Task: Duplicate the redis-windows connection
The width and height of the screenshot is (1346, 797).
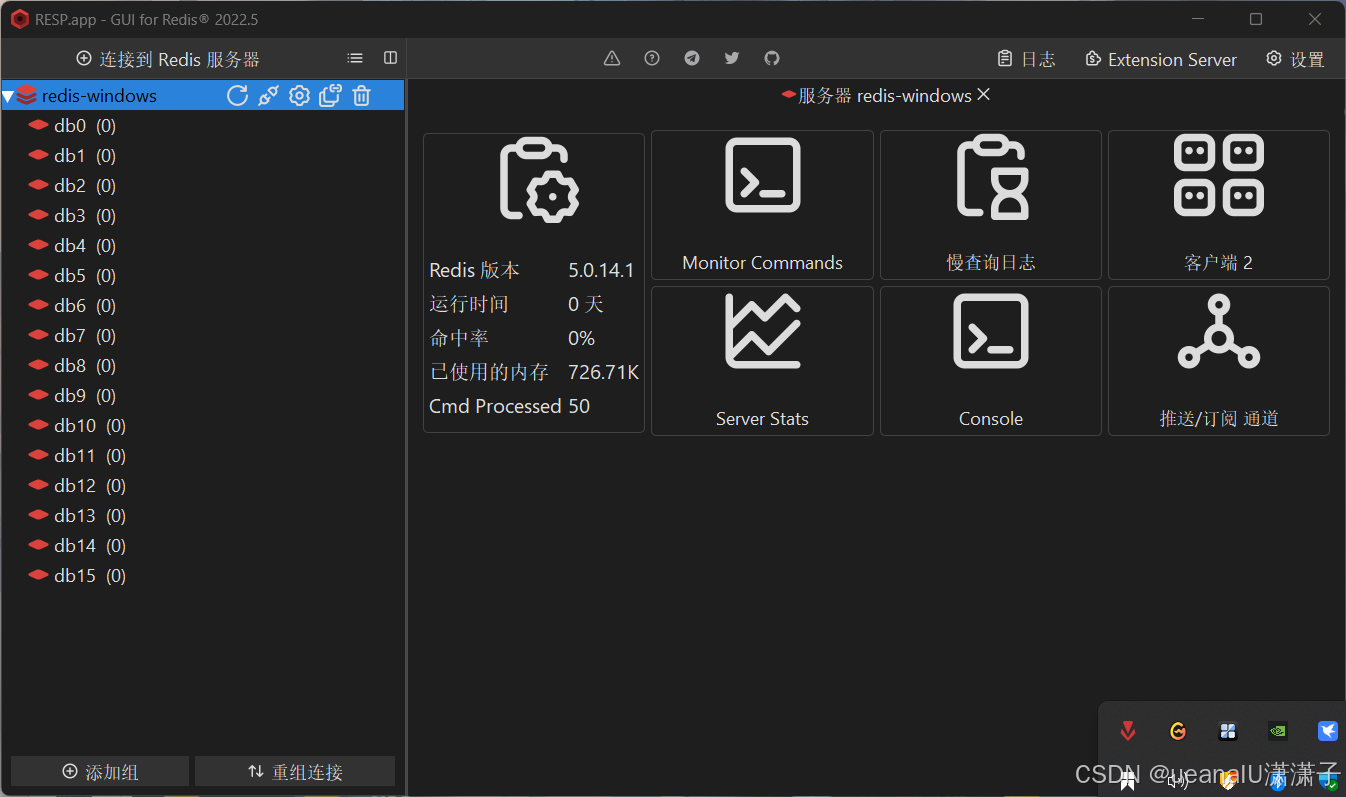Action: tap(330, 96)
